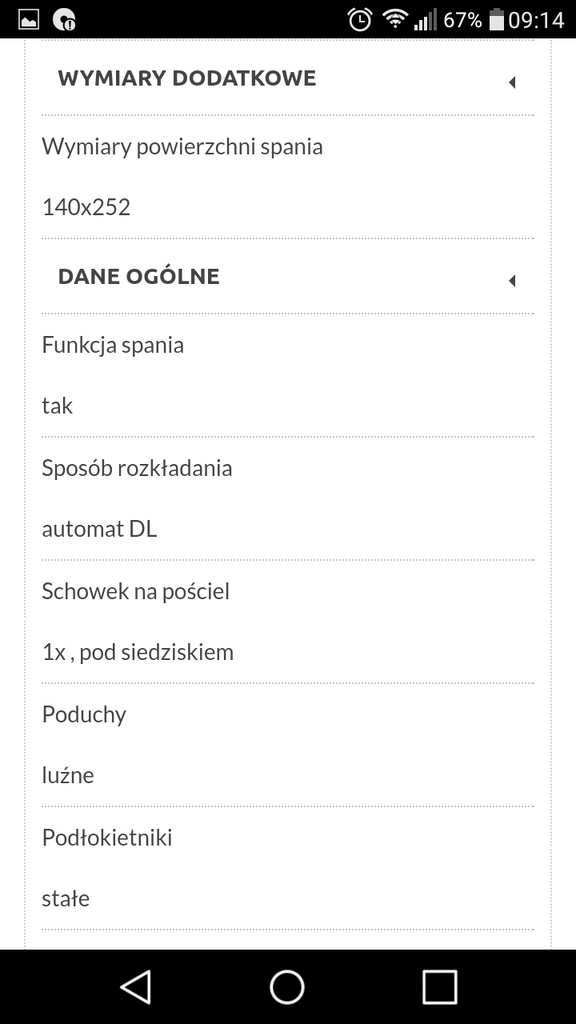Image resolution: width=576 pixels, height=1024 pixels.
Task: Tap the signal strength status icon
Action: tap(424, 20)
